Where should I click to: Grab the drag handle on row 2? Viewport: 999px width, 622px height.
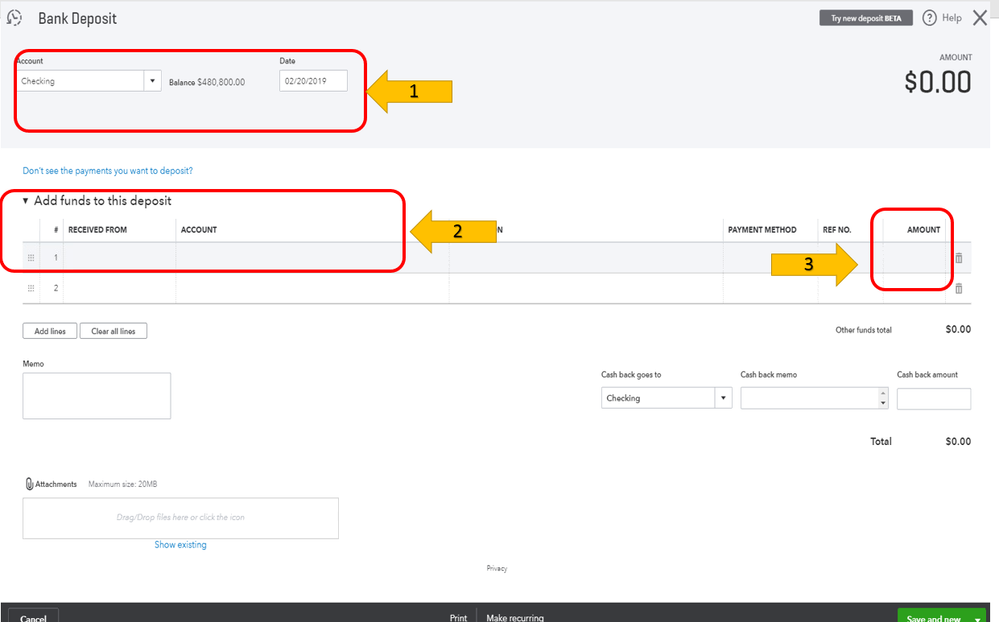[31, 288]
